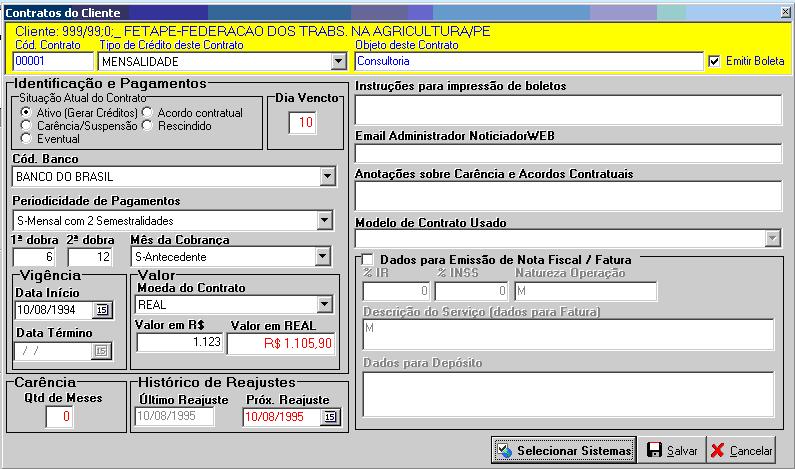Open calendar picker for Data Início
The height and width of the screenshot is (469, 795).
101,311
